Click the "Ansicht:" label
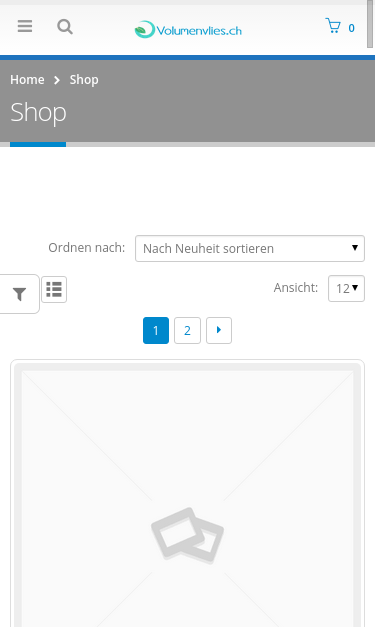The width and height of the screenshot is (375, 627). click(x=296, y=288)
